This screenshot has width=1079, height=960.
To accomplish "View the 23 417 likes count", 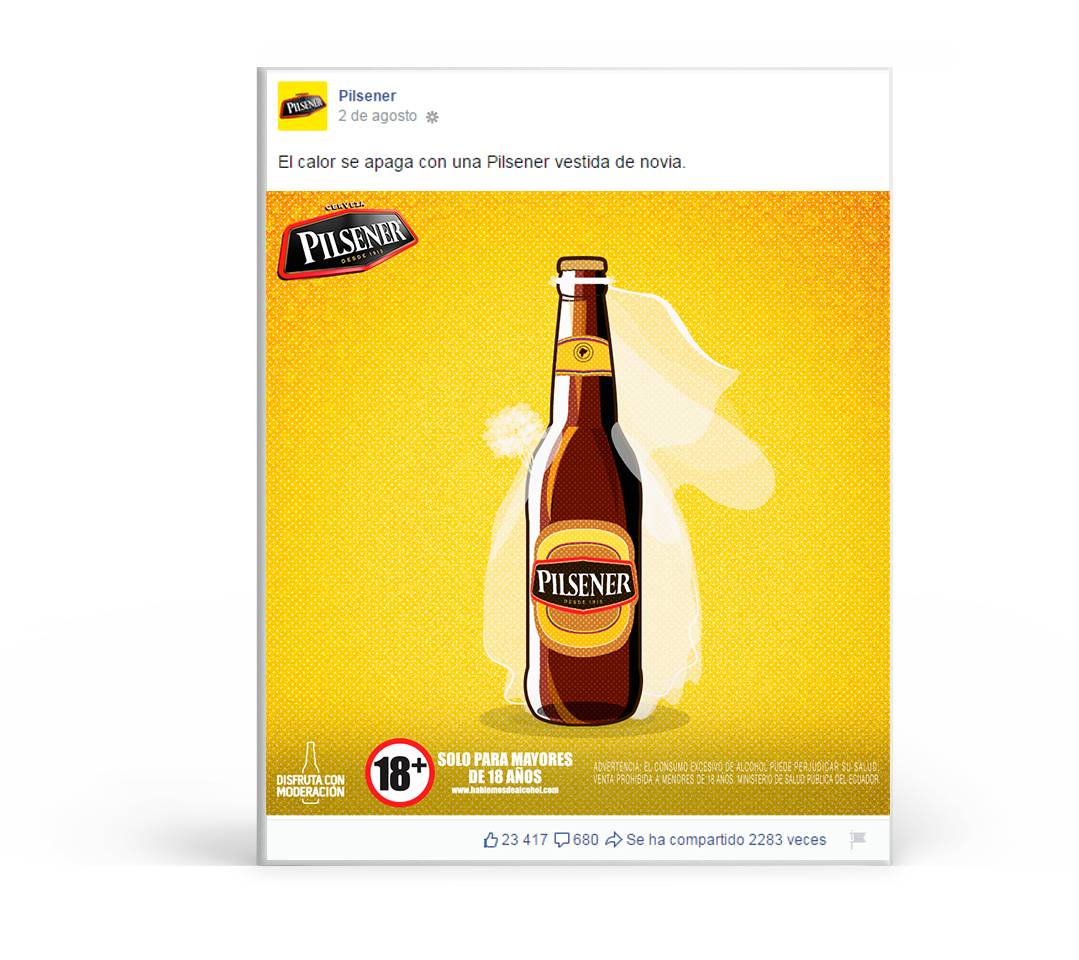I will coord(524,840).
